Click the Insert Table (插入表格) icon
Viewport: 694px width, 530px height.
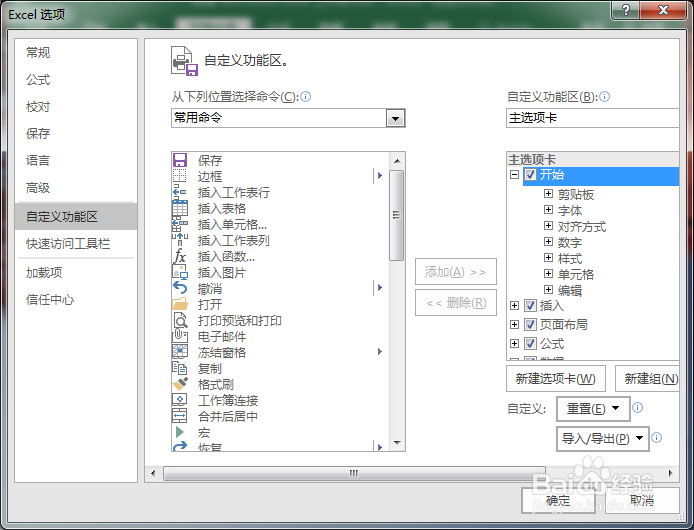click(x=180, y=208)
